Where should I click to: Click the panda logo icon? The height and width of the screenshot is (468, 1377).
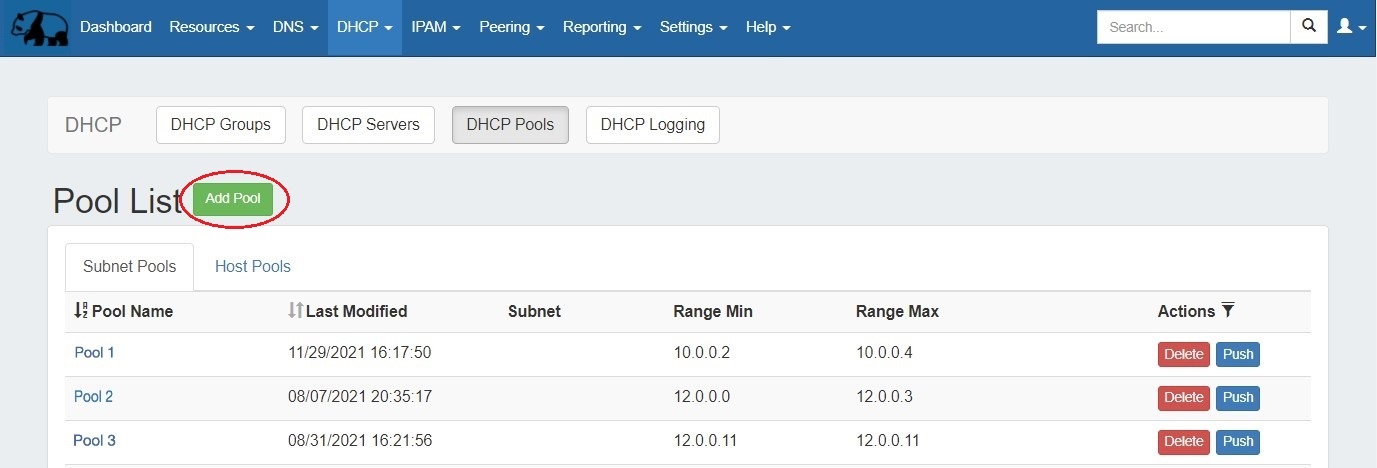tap(38, 28)
